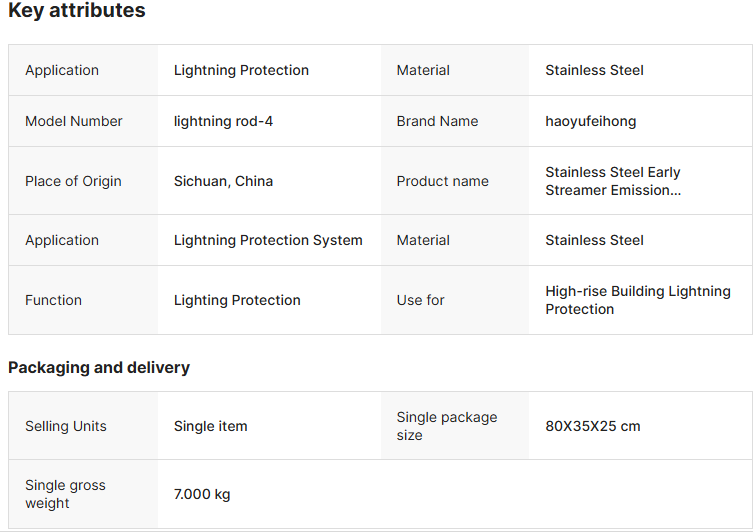The width and height of the screenshot is (753, 532).
Task: Select the Selling Units label
Action: point(65,426)
